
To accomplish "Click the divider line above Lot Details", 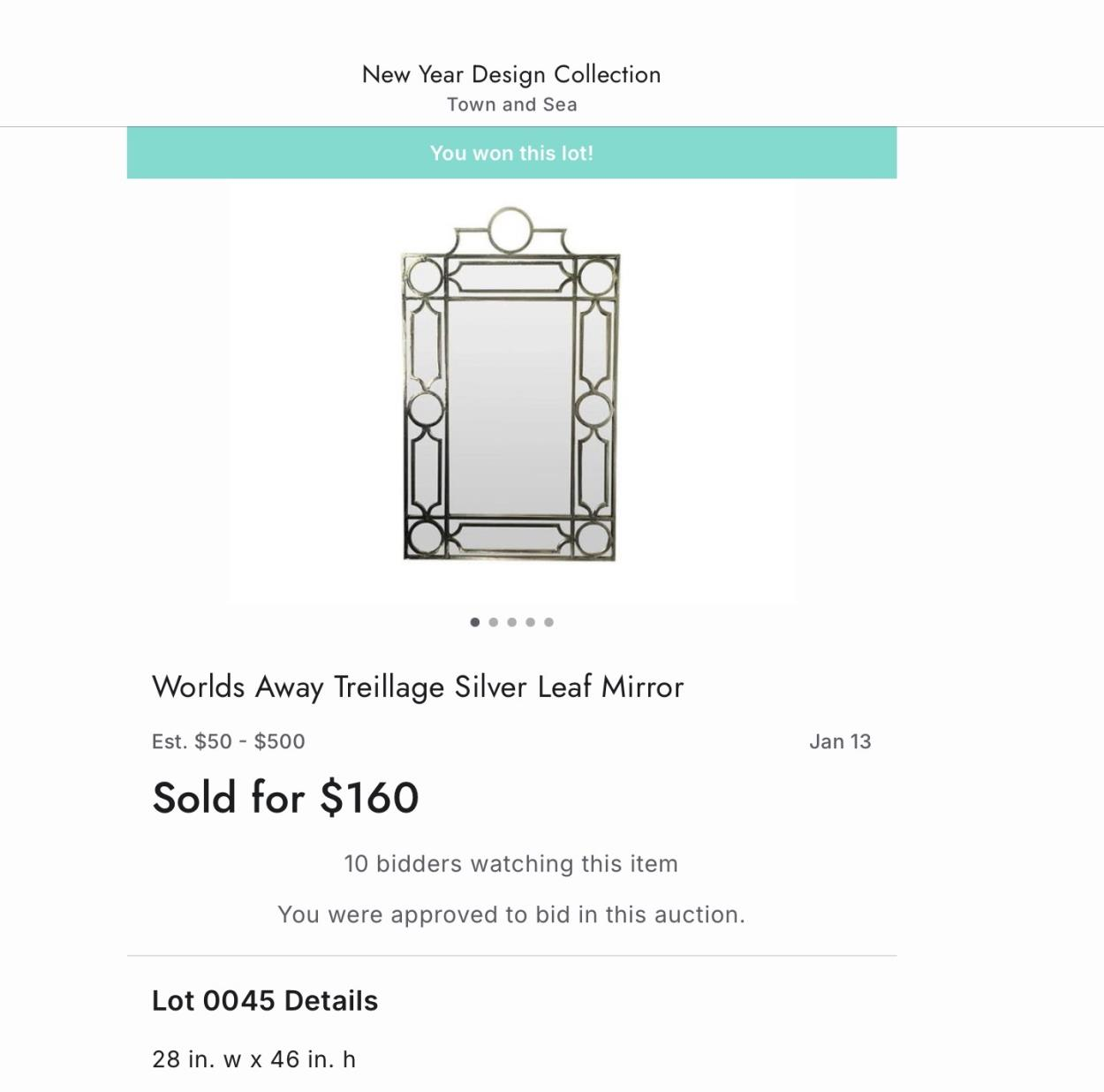I will click(511, 955).
